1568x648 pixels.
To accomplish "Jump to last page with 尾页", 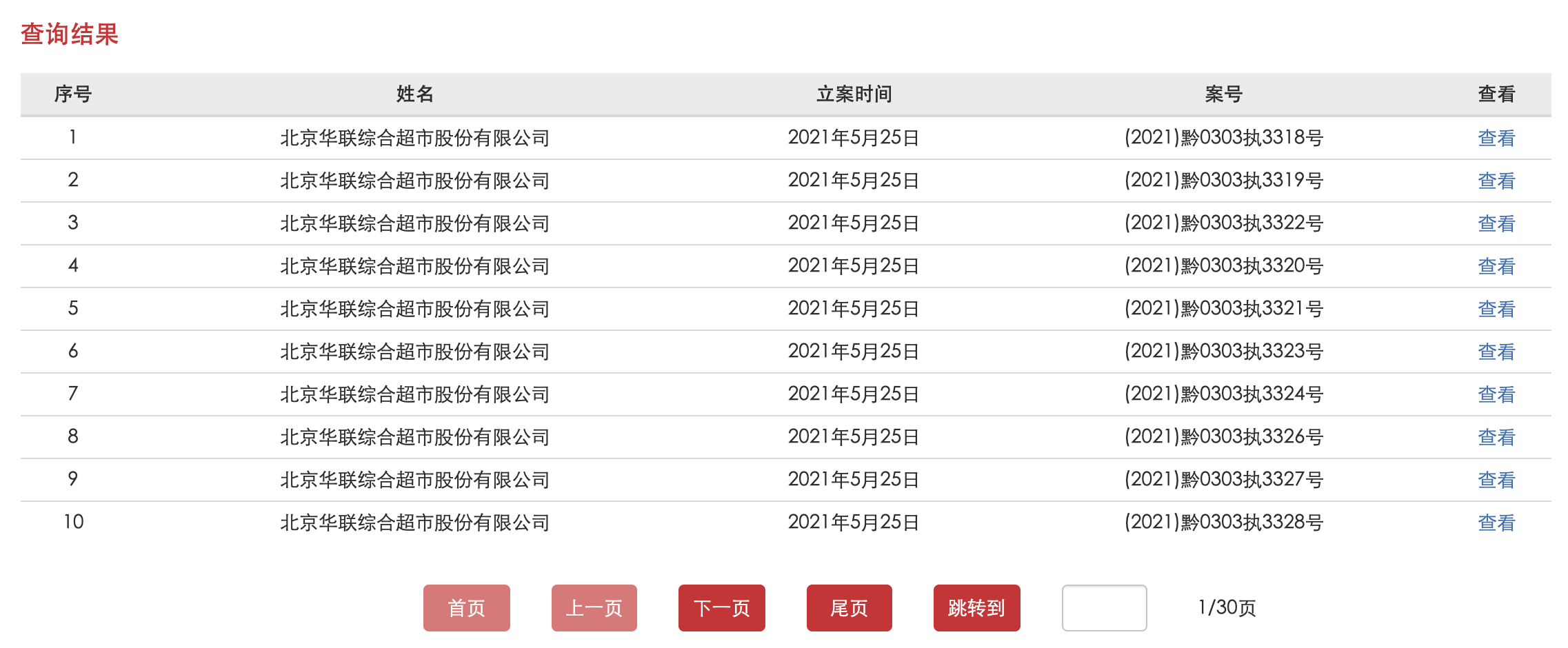I will pos(849,608).
